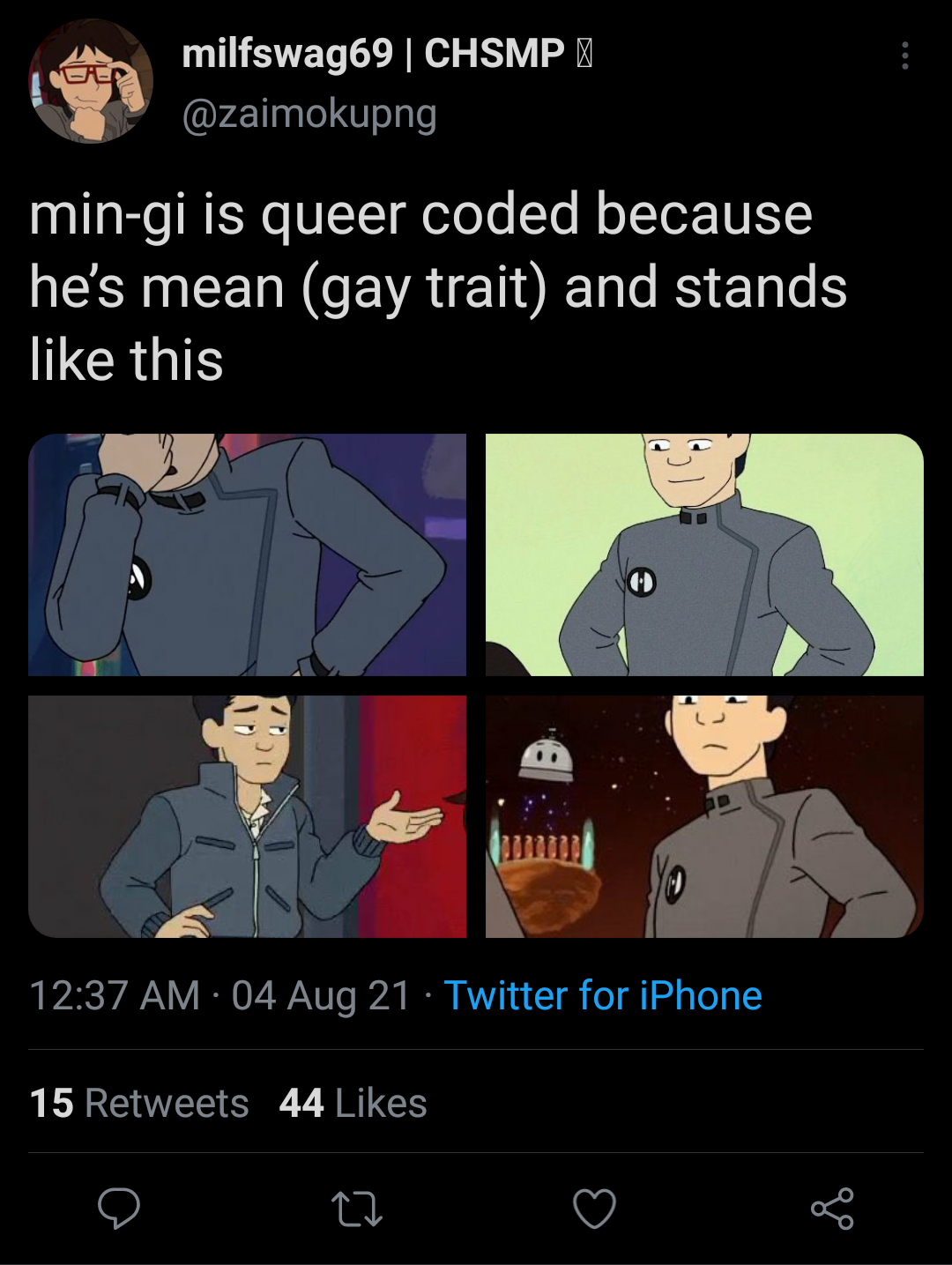Viewport: 952px width, 1265px height.
Task: View the 44 Likes list
Action: (x=353, y=1103)
